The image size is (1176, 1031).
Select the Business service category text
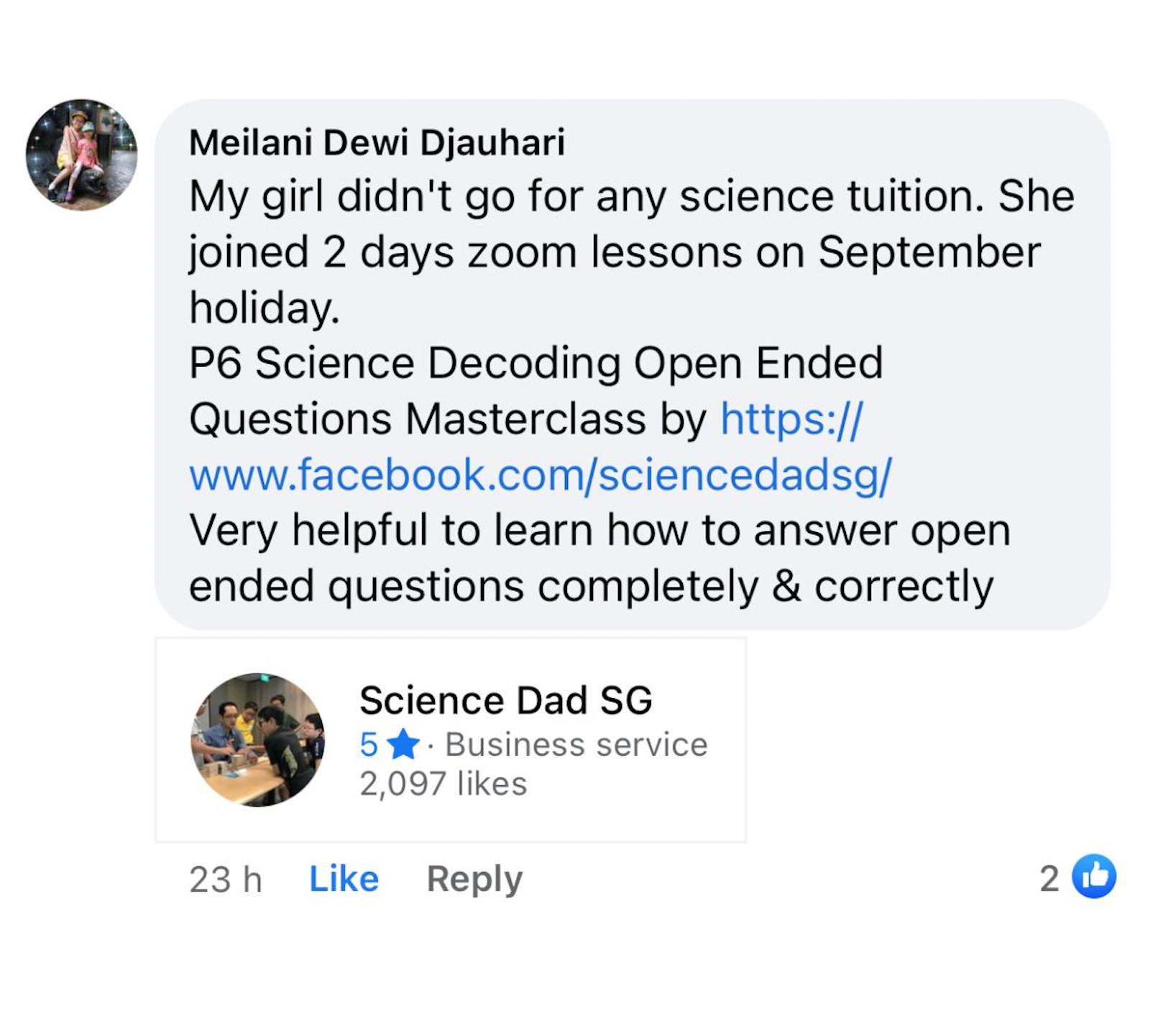576,744
